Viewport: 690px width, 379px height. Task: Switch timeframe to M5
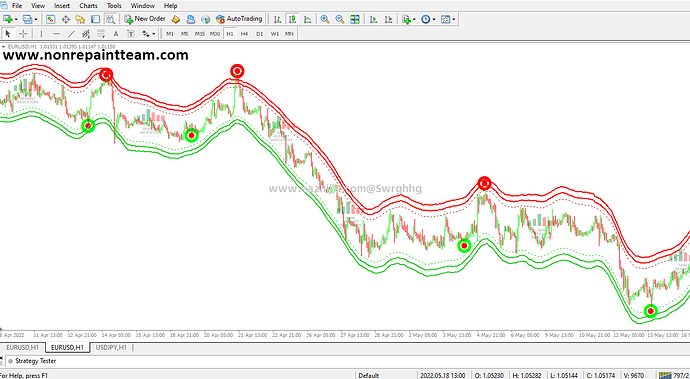point(185,33)
